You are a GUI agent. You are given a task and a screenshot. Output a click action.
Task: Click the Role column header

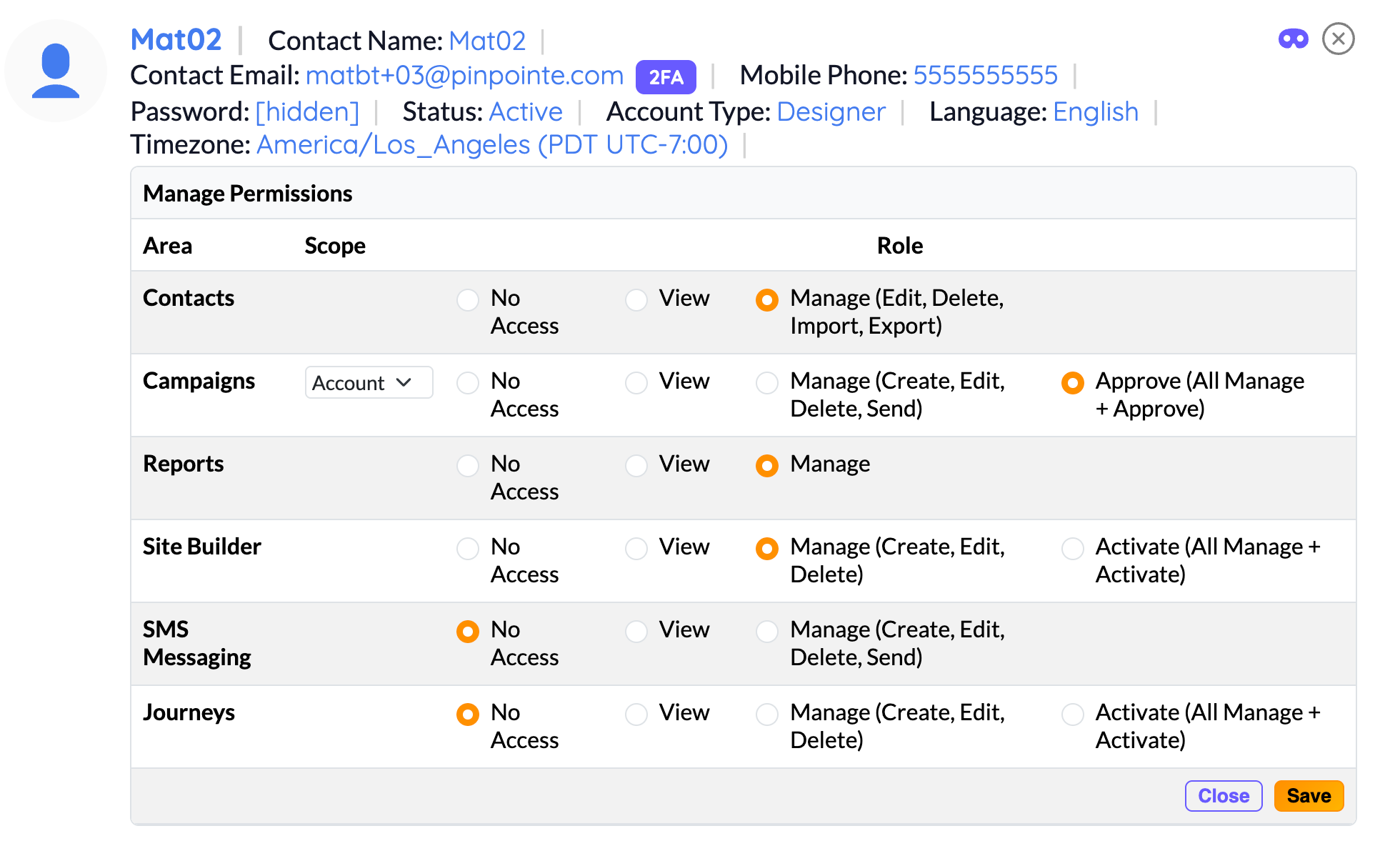click(900, 246)
